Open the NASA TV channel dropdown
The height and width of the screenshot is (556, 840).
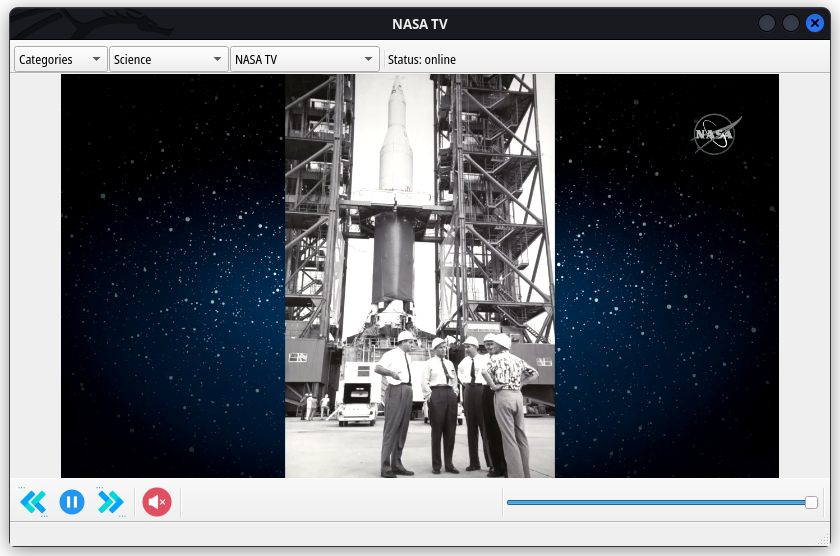[x=304, y=59]
